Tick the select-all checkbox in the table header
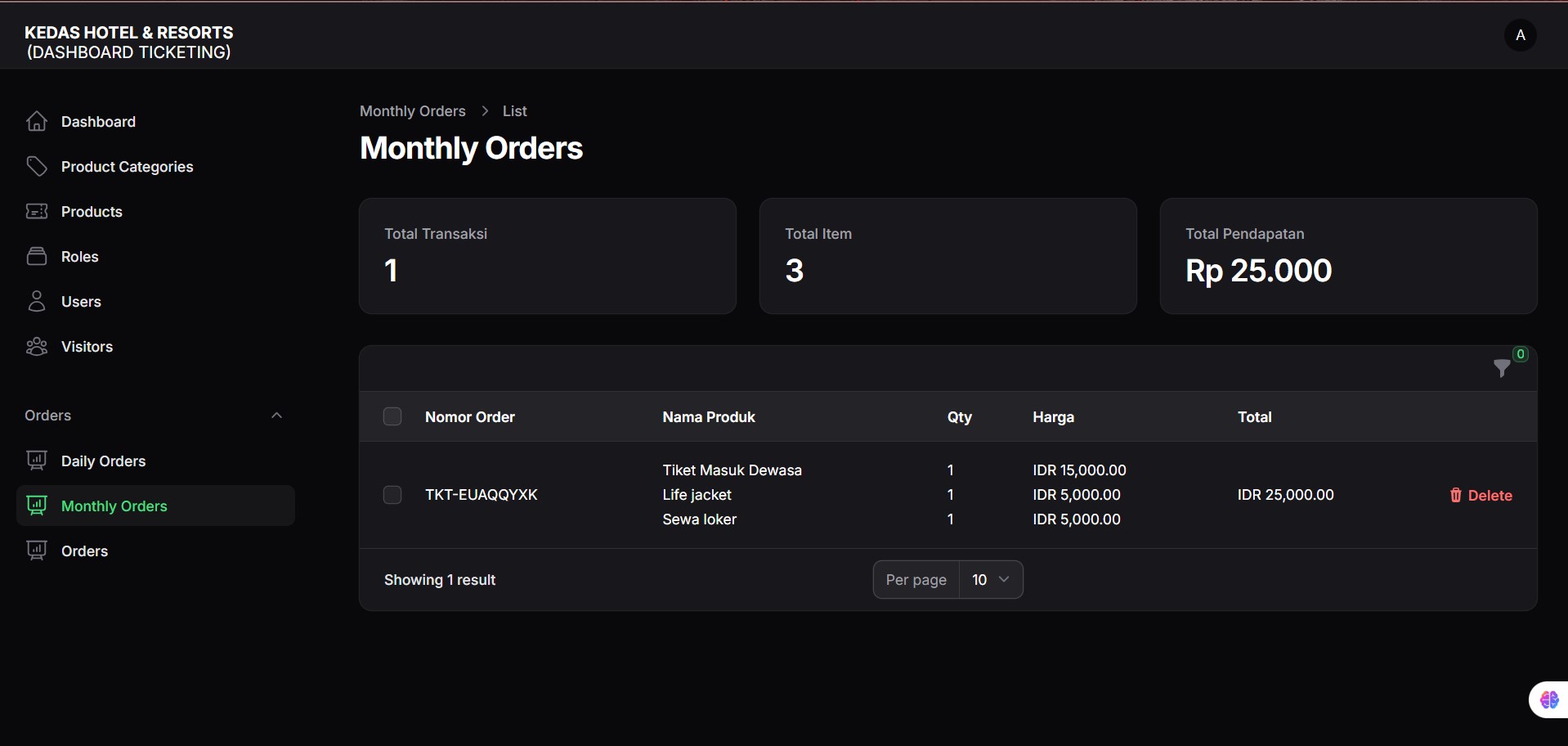The height and width of the screenshot is (746, 1568). point(392,416)
